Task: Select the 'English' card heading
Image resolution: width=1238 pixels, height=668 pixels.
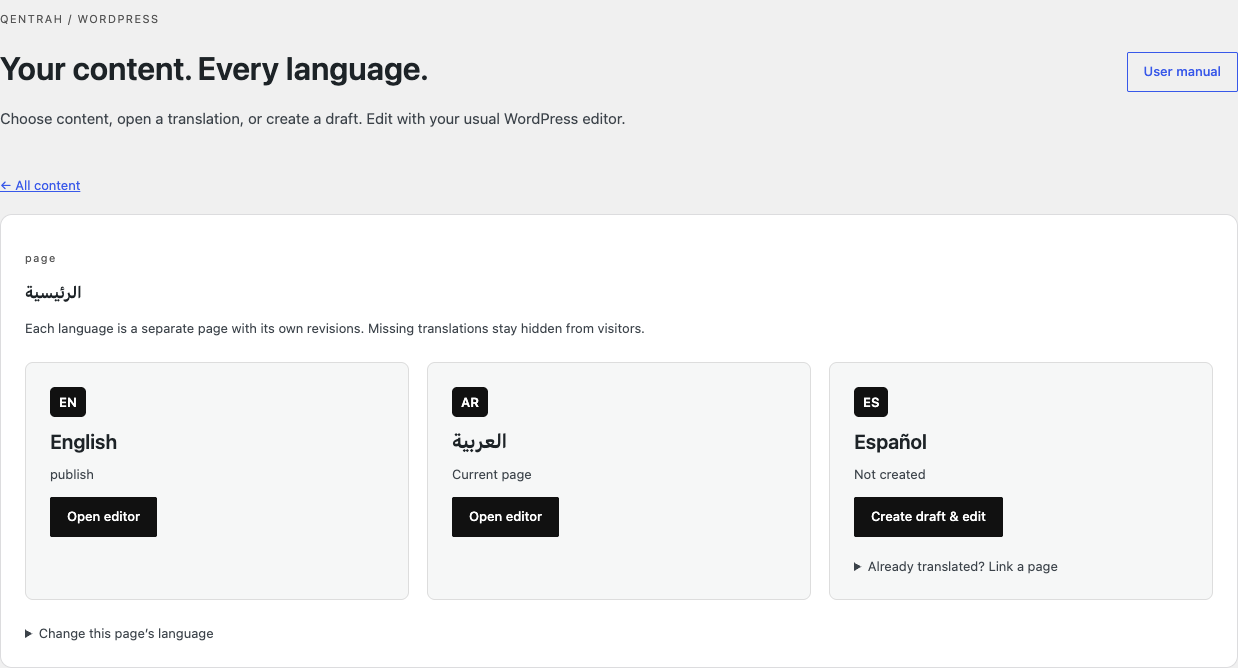Action: pyautogui.click(x=84, y=442)
